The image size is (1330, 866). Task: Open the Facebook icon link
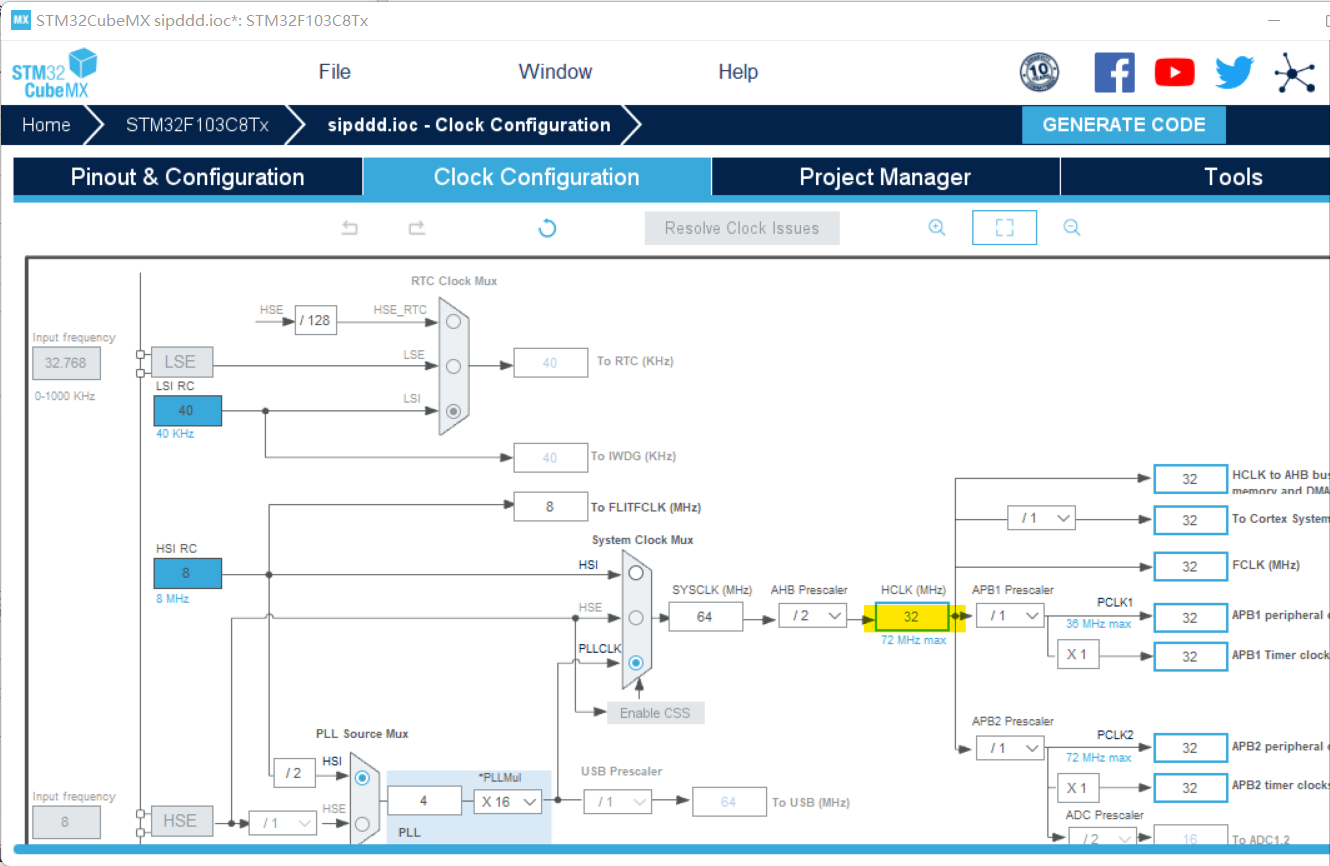coord(1114,73)
